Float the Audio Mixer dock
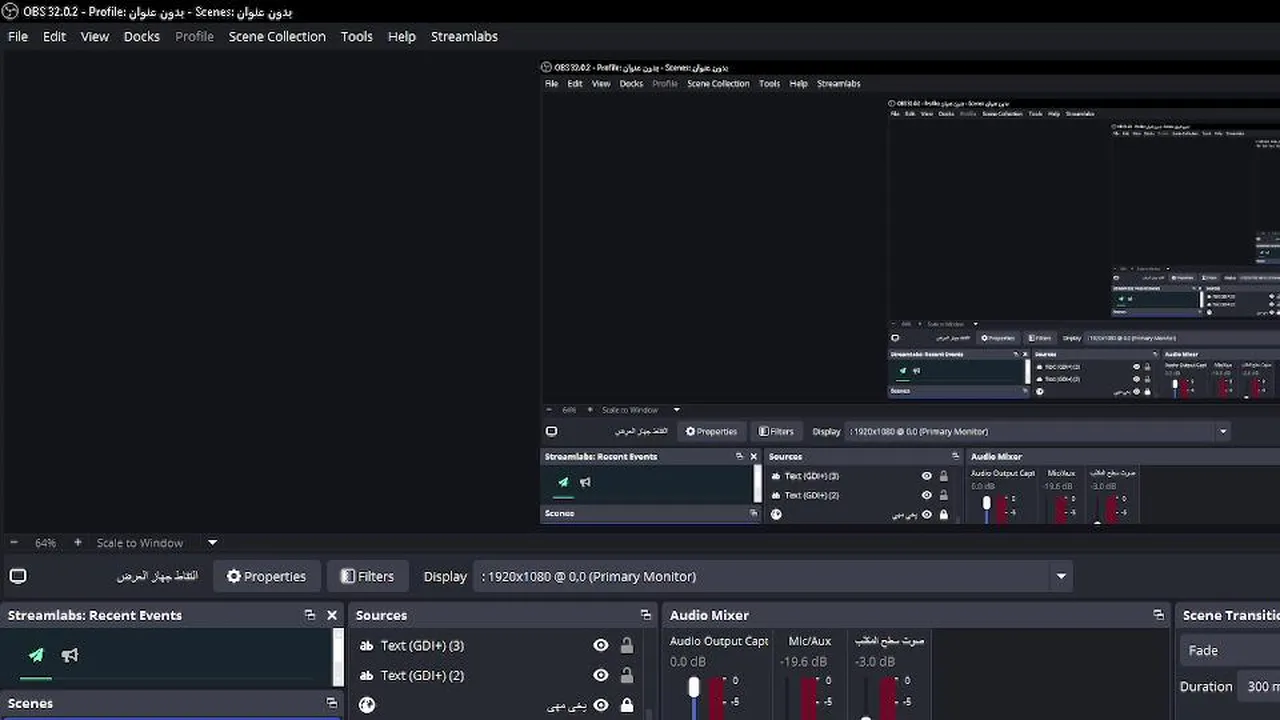Viewport: 1280px width, 720px height. [1158, 615]
